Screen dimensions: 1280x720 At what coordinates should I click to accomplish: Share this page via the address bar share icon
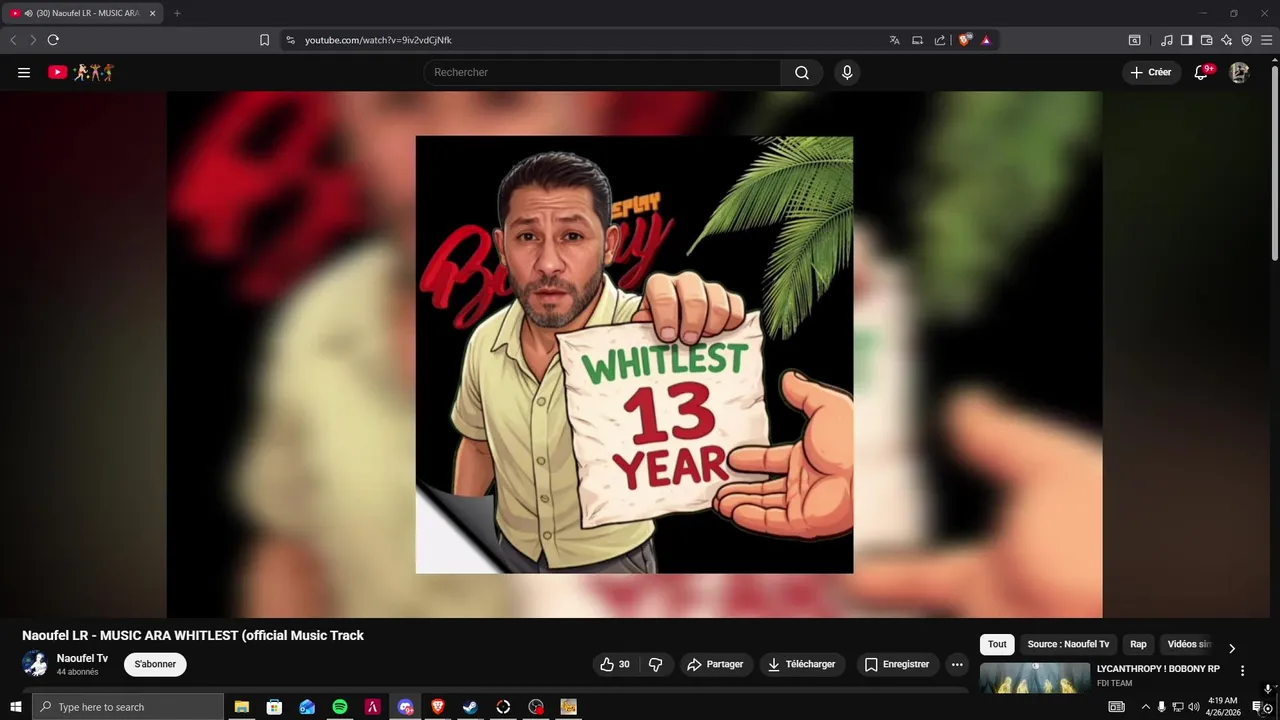(940, 40)
